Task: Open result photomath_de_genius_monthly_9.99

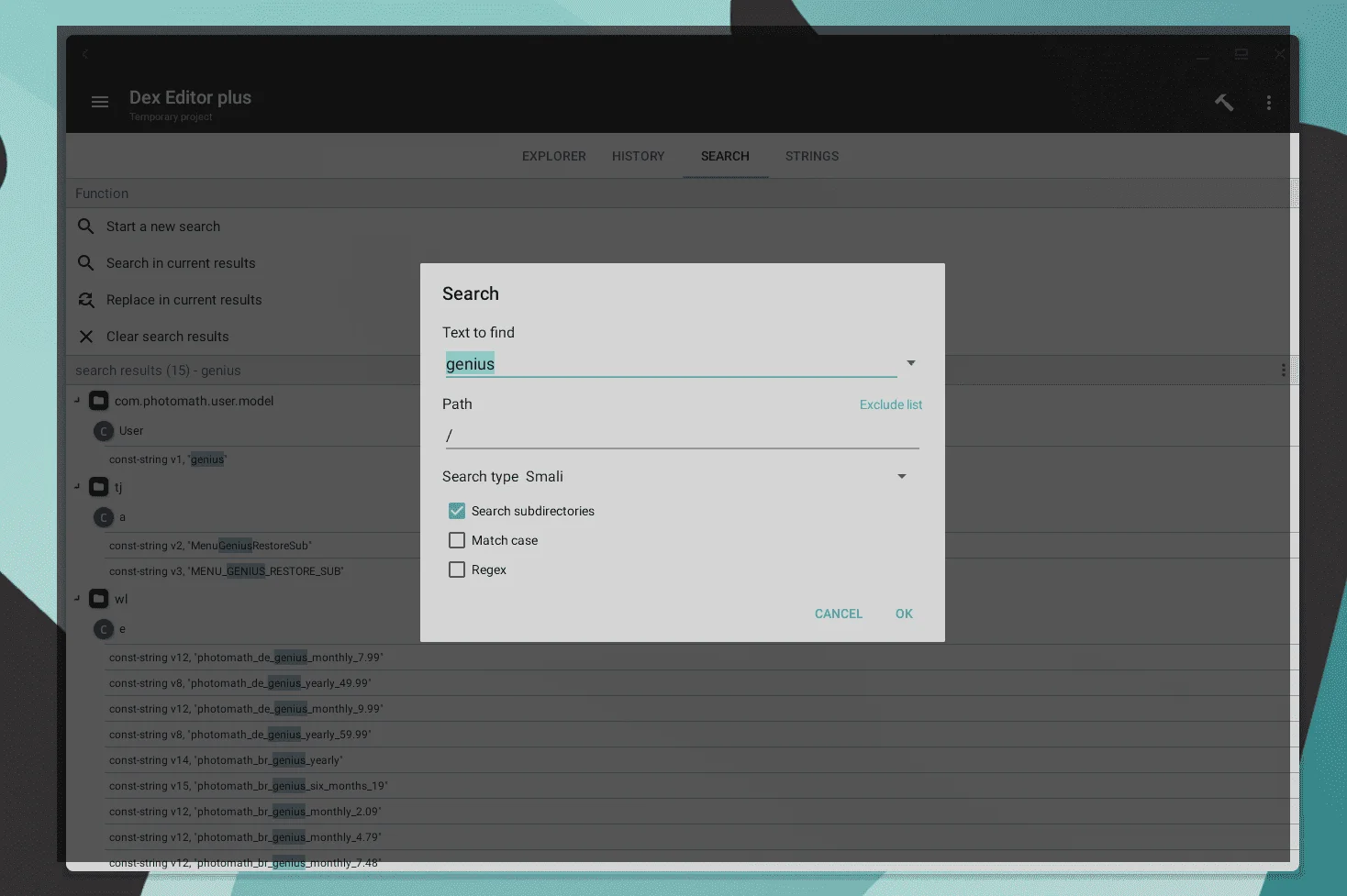Action: tap(246, 709)
